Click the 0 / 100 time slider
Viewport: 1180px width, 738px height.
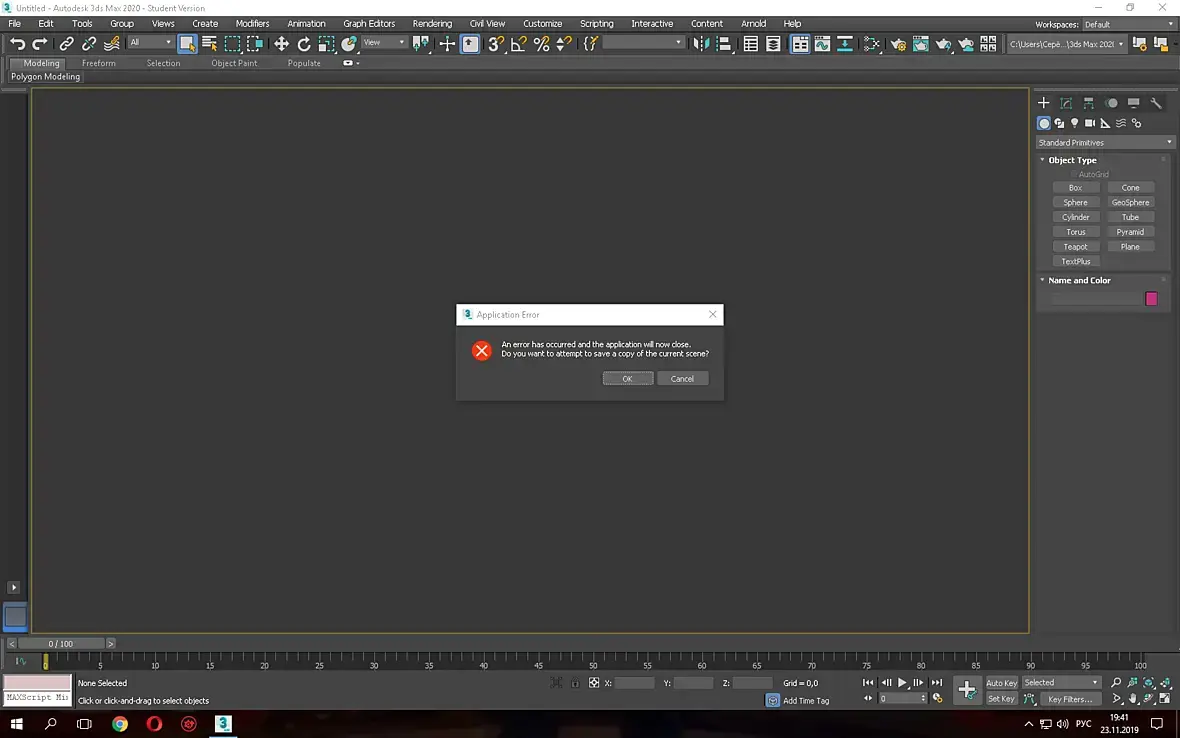click(x=61, y=644)
